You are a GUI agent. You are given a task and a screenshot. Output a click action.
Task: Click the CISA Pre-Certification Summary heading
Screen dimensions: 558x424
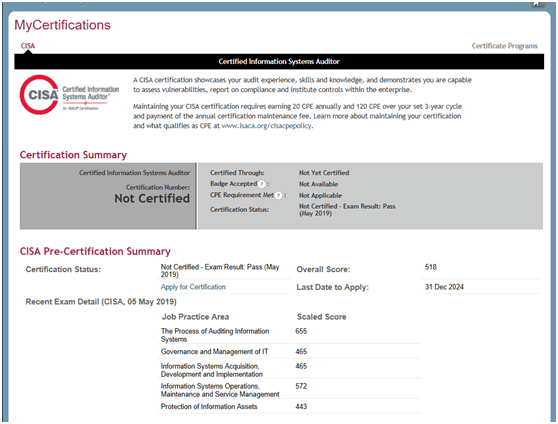95,251
